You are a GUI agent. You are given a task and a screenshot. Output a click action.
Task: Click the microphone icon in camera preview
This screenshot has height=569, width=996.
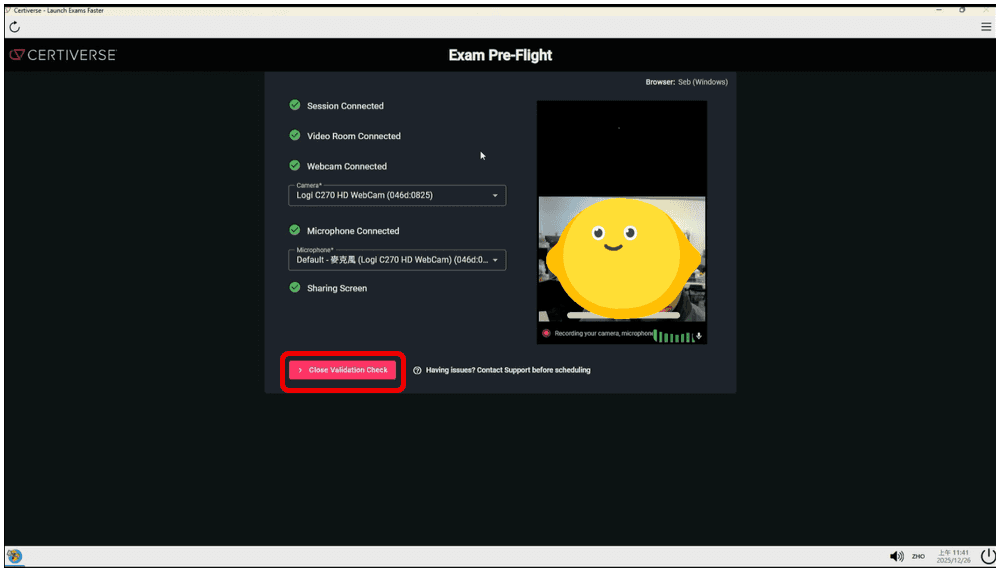pos(699,336)
